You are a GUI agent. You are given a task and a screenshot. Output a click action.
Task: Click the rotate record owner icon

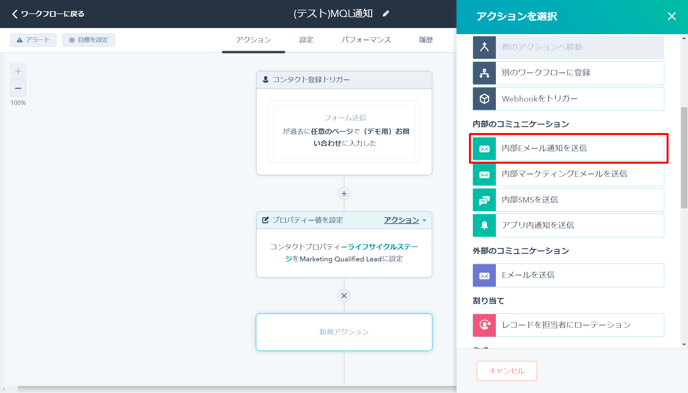[484, 325]
